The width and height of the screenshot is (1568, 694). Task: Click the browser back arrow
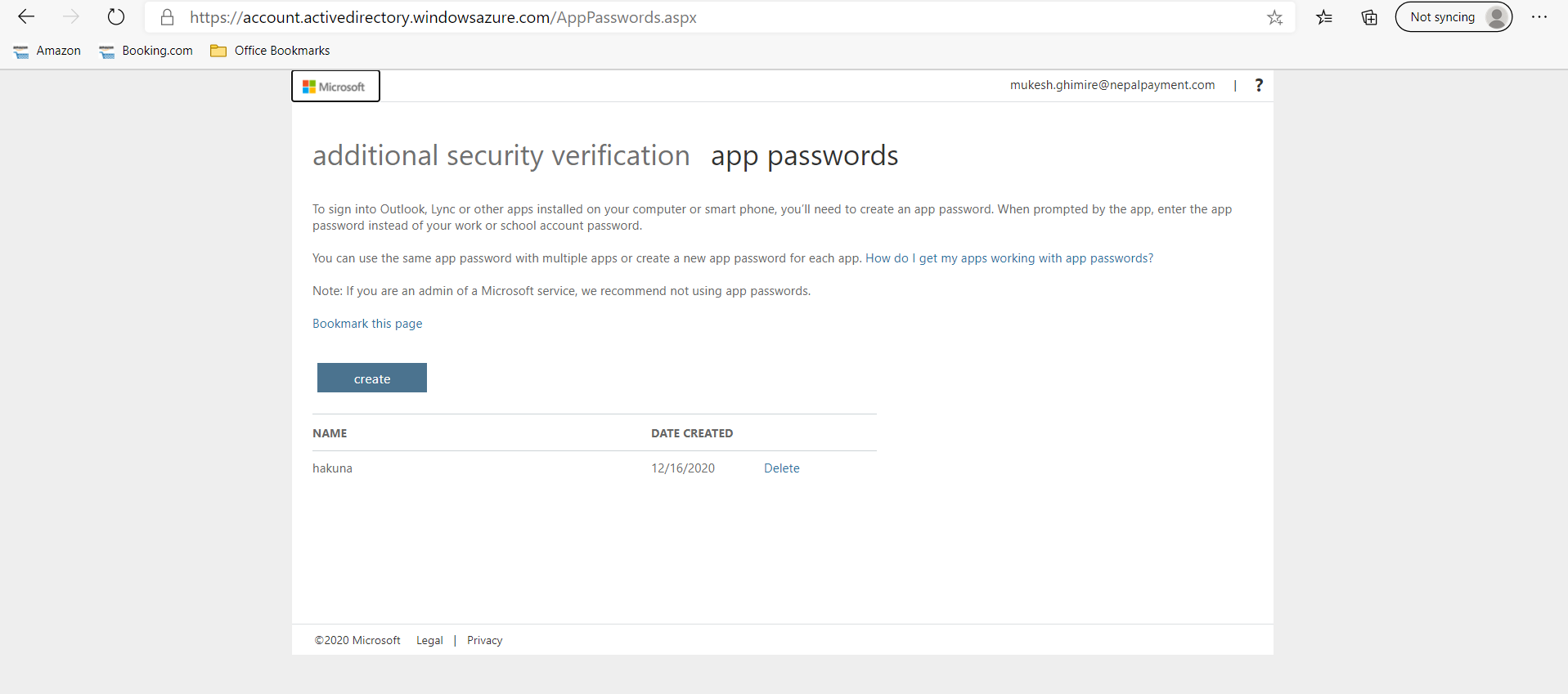[x=26, y=17]
